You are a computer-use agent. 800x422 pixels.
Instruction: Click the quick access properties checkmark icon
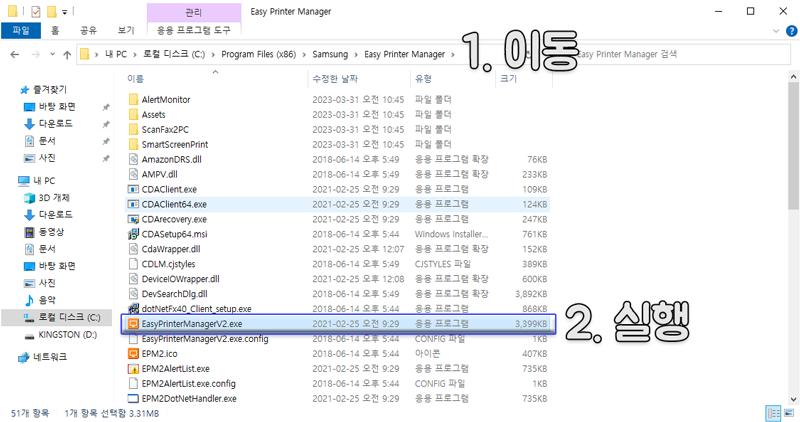point(35,11)
